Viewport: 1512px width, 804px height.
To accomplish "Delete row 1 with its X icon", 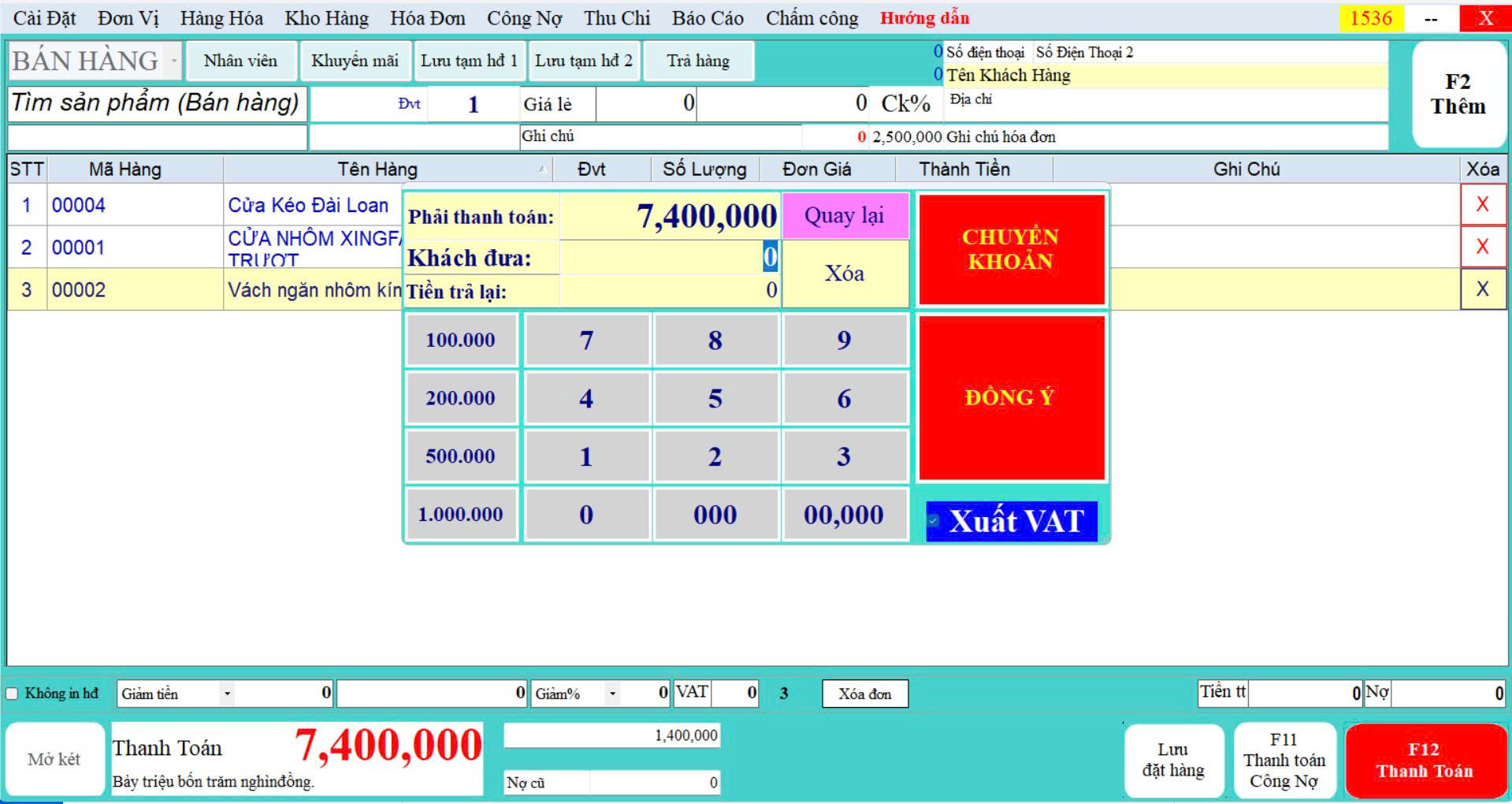I will [x=1482, y=205].
